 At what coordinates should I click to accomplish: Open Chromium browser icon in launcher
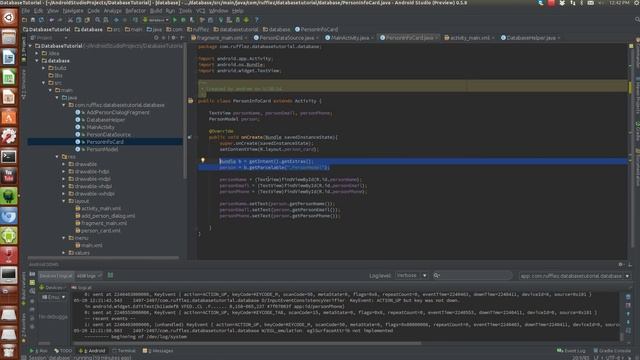9,216
